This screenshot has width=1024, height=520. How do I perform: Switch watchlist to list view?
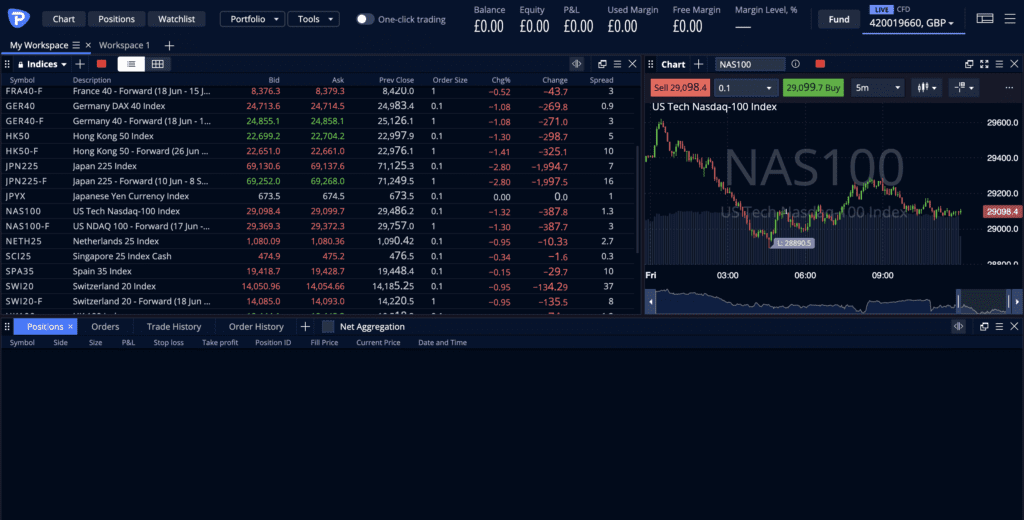131,64
